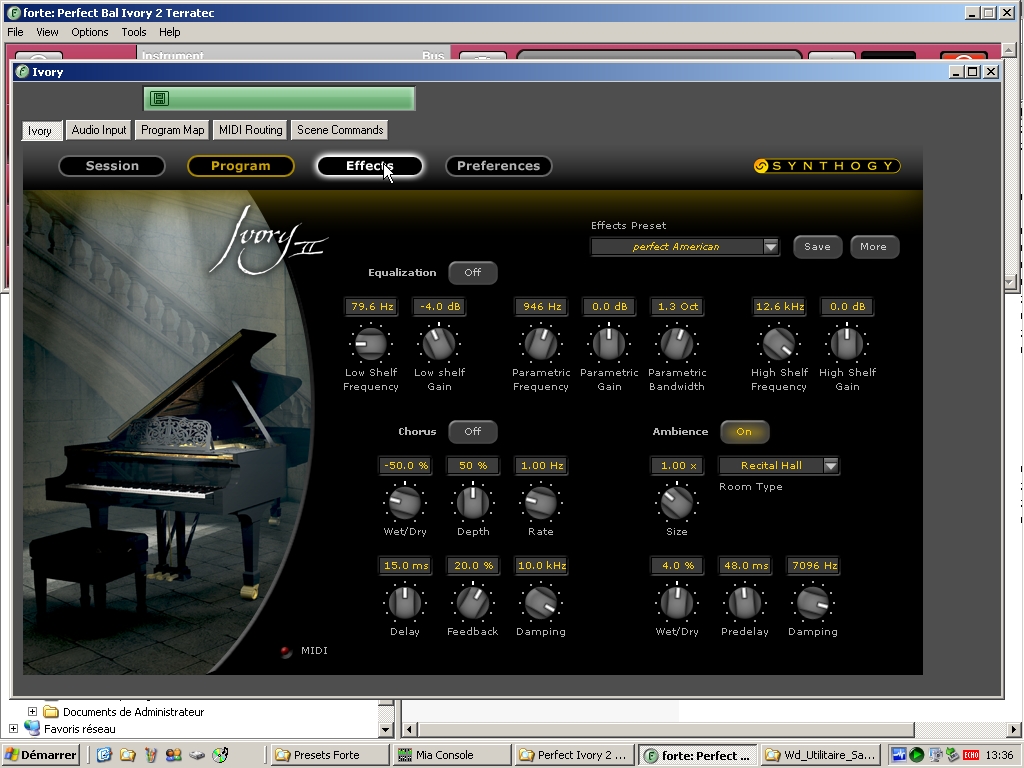
Task: Open the Effects page
Action: (370, 166)
